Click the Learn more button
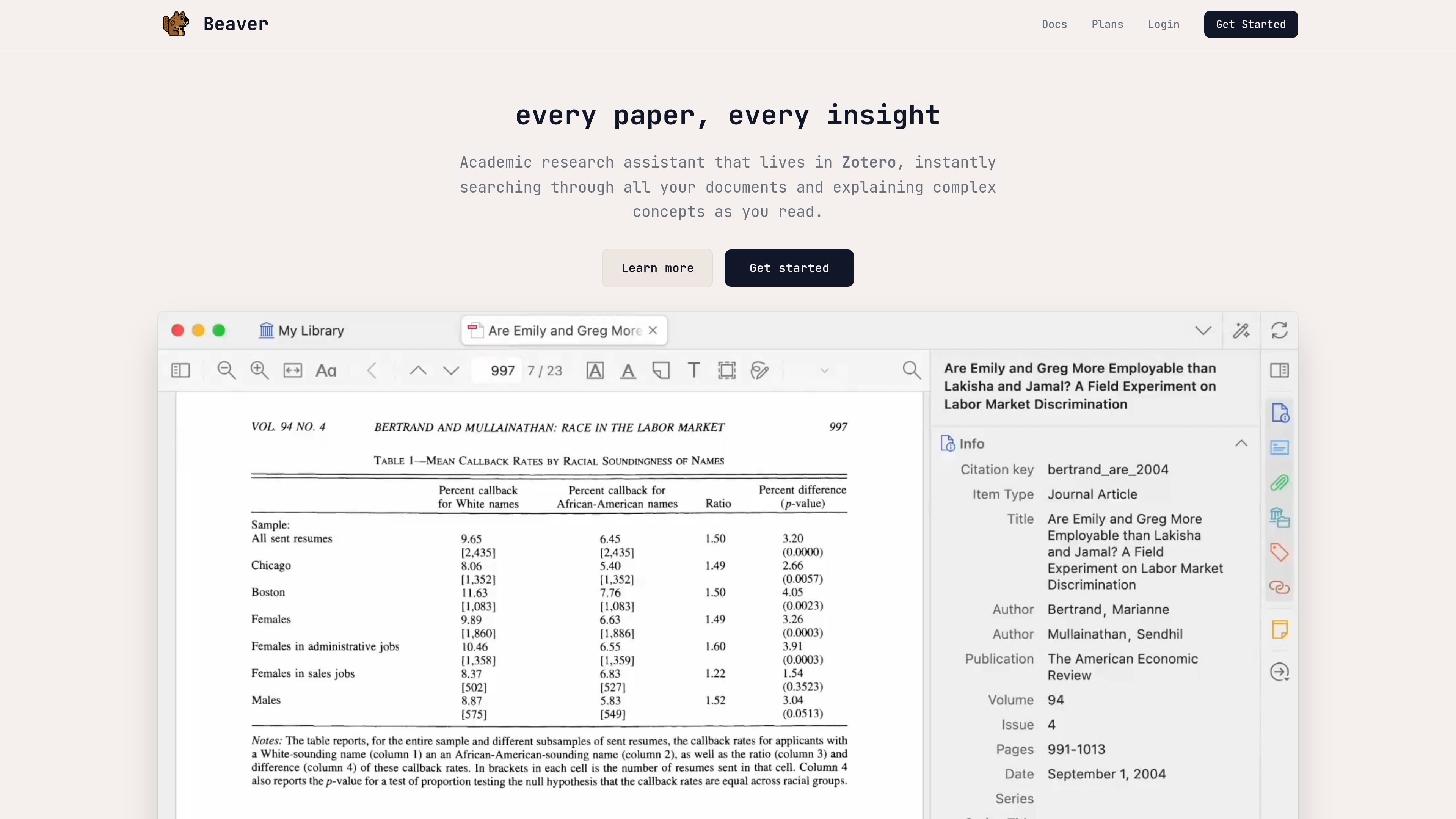The image size is (1456, 819). 657,268
